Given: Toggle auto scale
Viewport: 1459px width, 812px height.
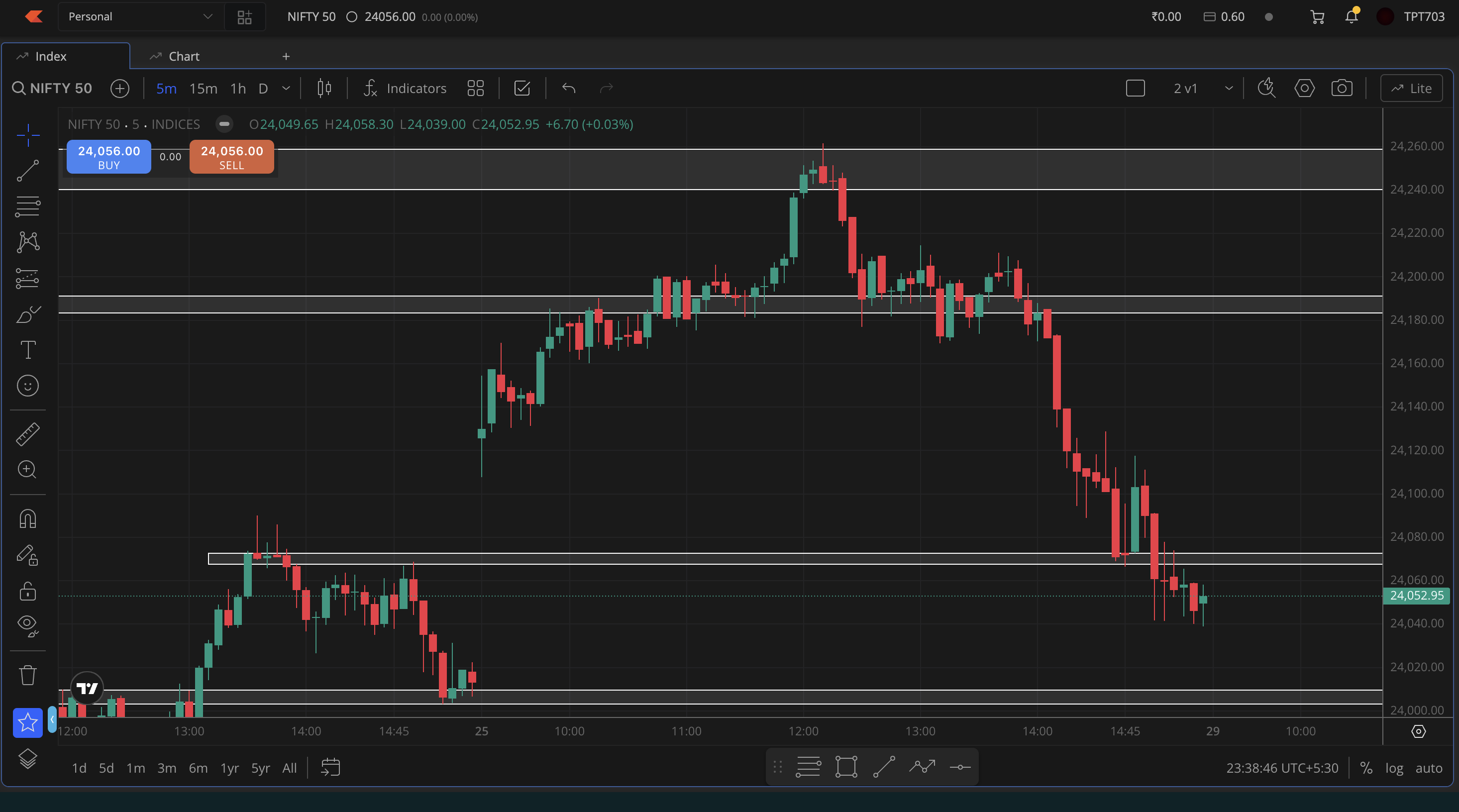Looking at the screenshot, I should 1429,768.
